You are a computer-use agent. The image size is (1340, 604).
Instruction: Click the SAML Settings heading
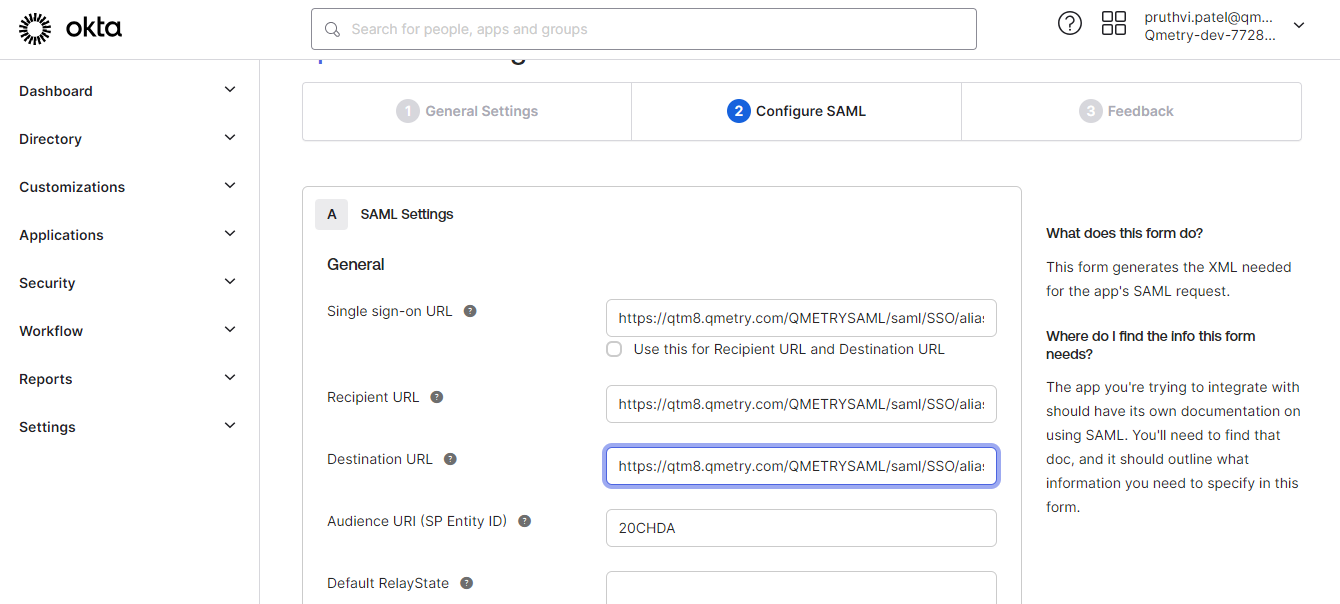coord(407,214)
